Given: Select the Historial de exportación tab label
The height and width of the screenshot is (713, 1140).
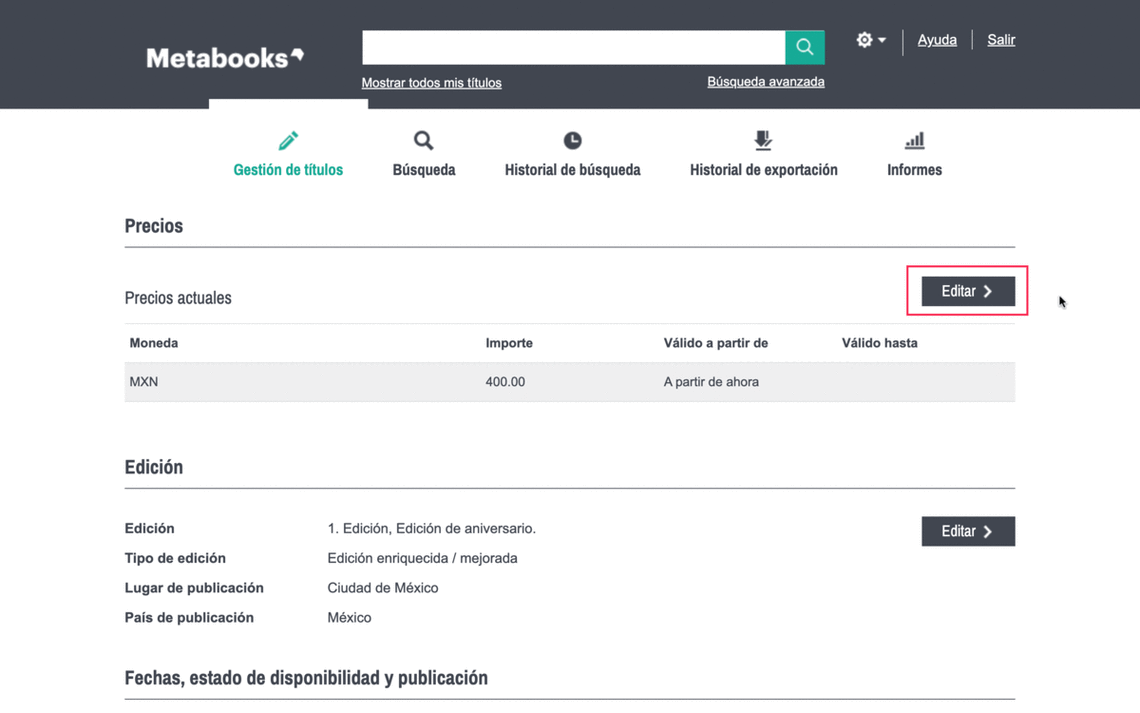Looking at the screenshot, I should 763,170.
